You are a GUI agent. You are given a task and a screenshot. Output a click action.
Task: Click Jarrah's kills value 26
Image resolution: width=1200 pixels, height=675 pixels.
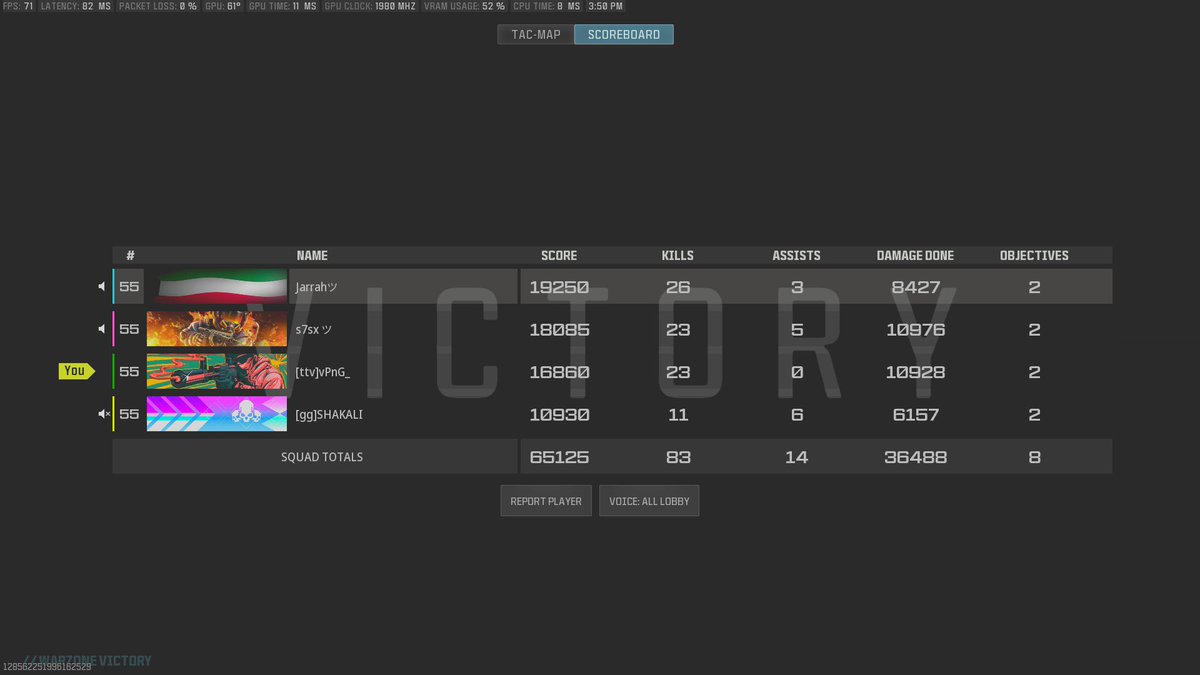pyautogui.click(x=678, y=287)
